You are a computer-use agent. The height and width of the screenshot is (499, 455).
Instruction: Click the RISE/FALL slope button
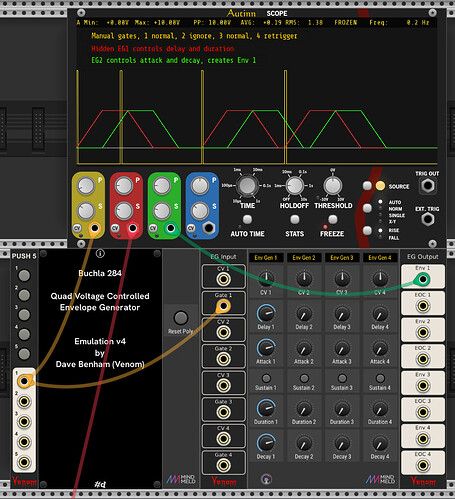[367, 230]
